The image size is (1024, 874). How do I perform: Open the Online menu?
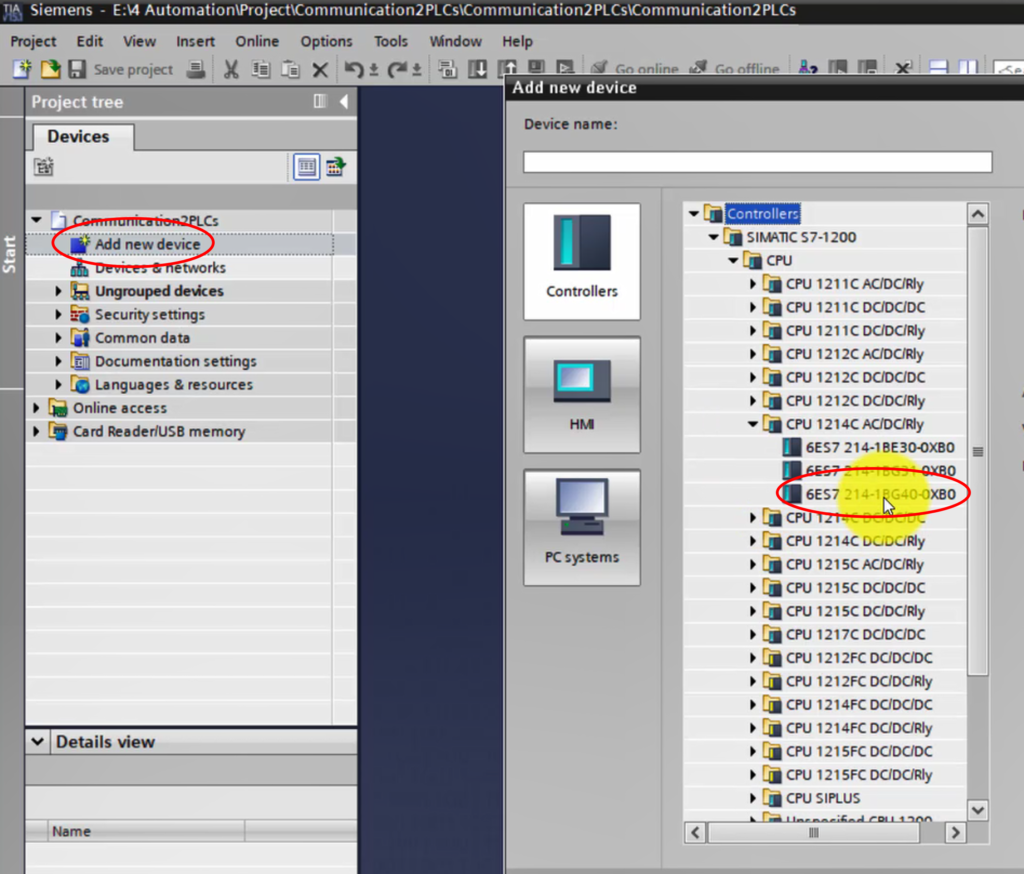point(257,41)
